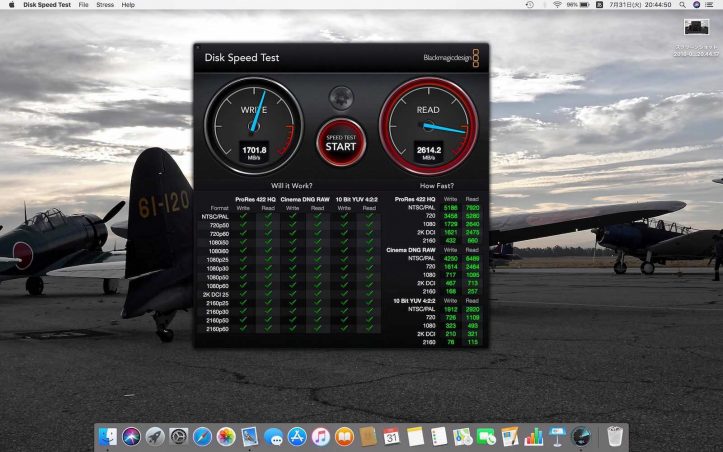Click the 1080p25 row label
The width and height of the screenshot is (723, 452).
coord(219,260)
